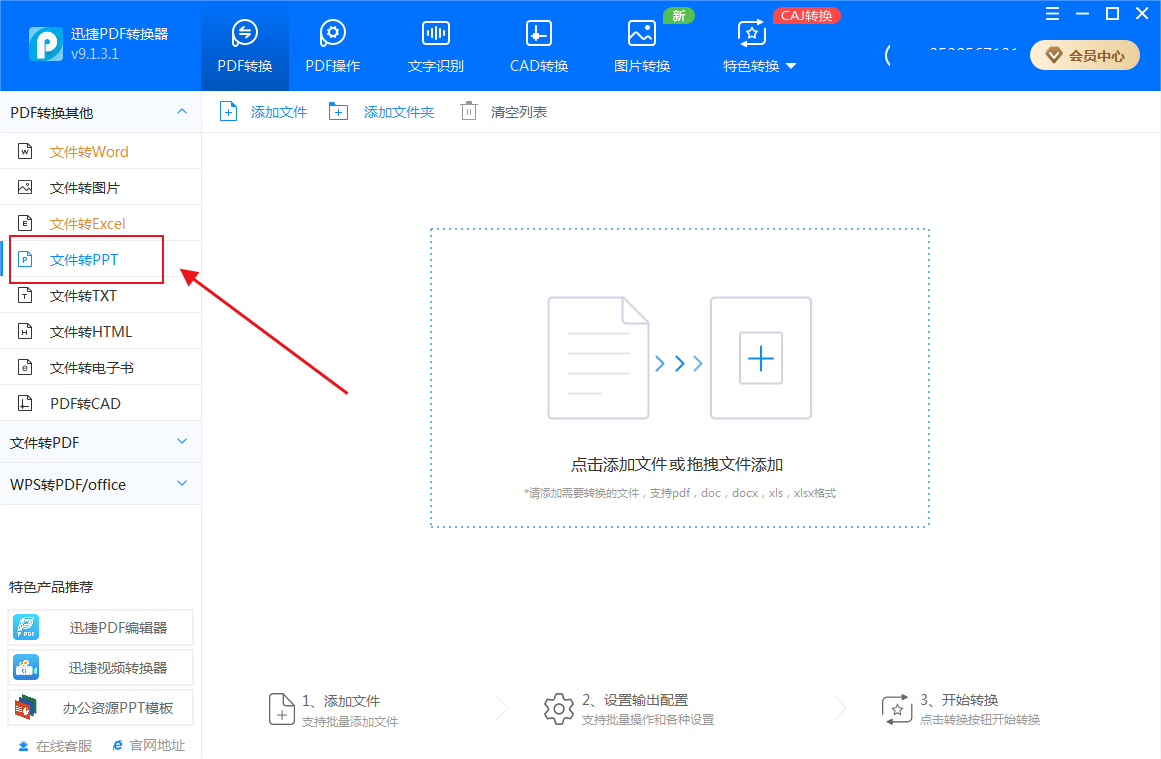Open 办公资源PPT模板 recommended product
The height and width of the screenshot is (759, 1161).
pos(101,708)
